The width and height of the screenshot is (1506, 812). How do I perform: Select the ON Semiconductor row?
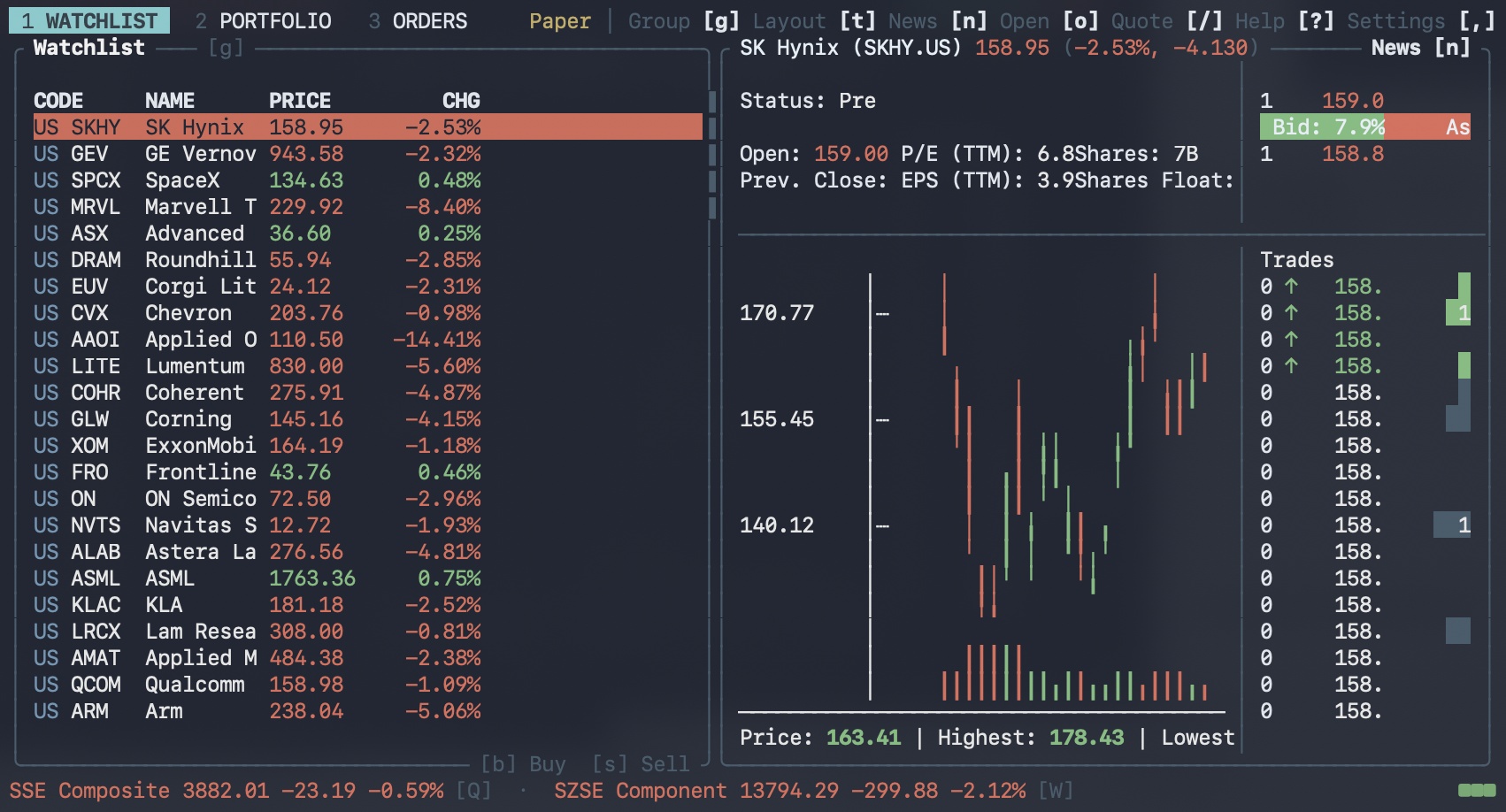pos(368,498)
